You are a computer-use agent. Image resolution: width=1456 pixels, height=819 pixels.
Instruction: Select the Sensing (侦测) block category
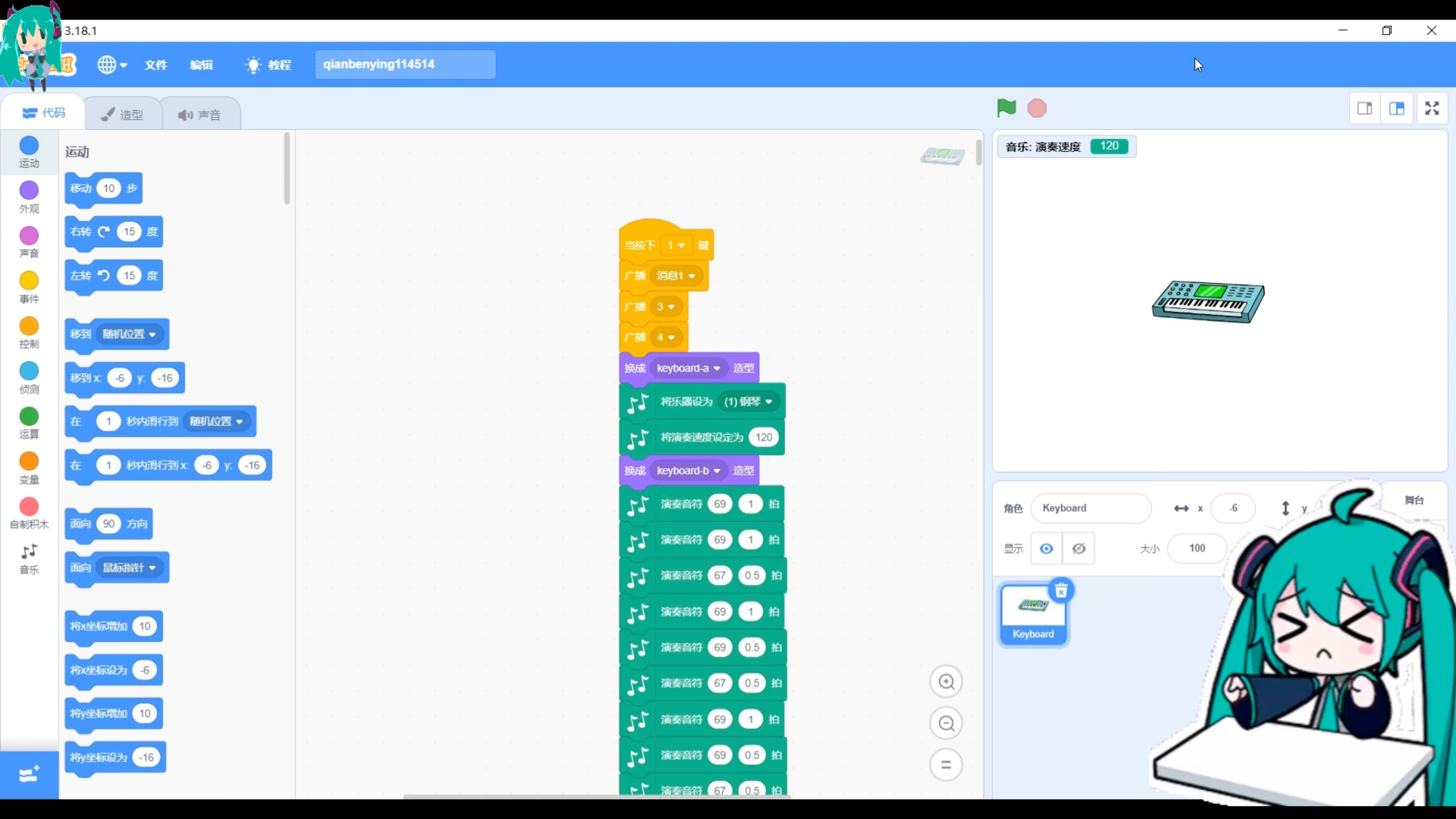29,378
